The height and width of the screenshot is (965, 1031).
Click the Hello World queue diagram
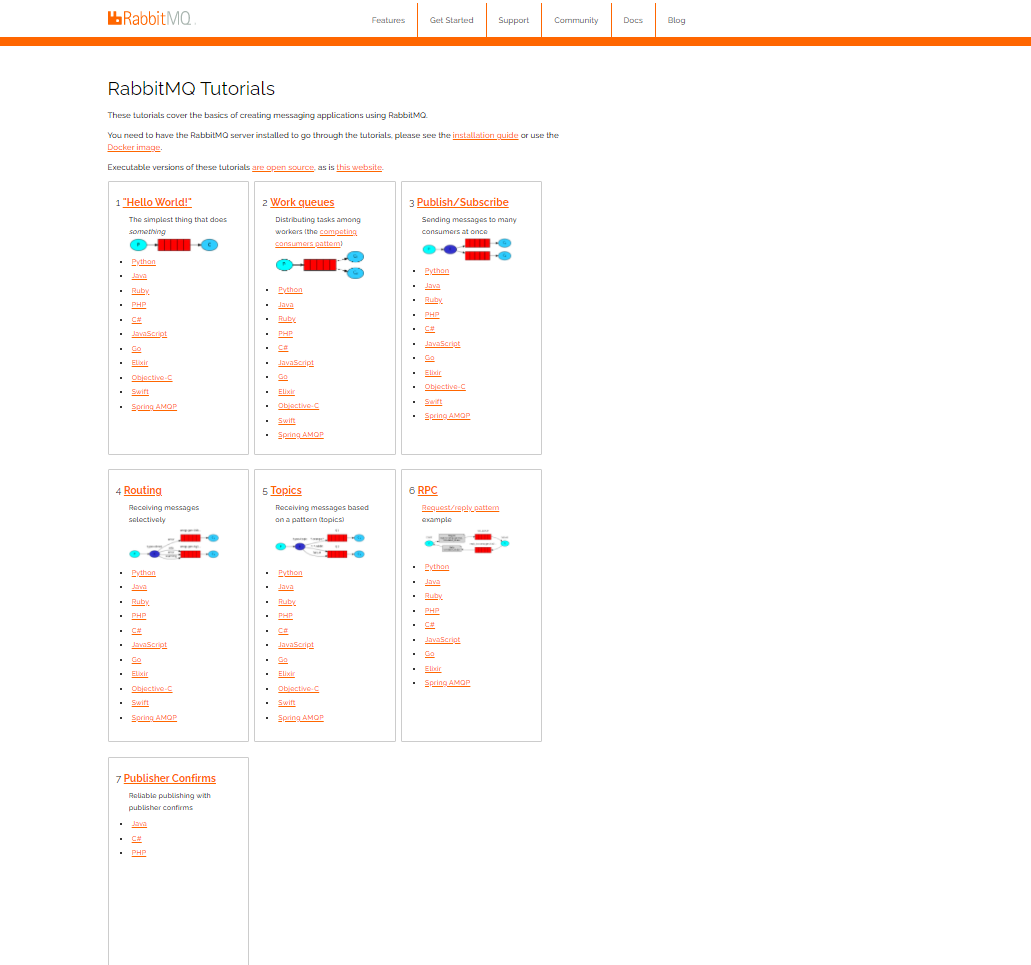(174, 245)
